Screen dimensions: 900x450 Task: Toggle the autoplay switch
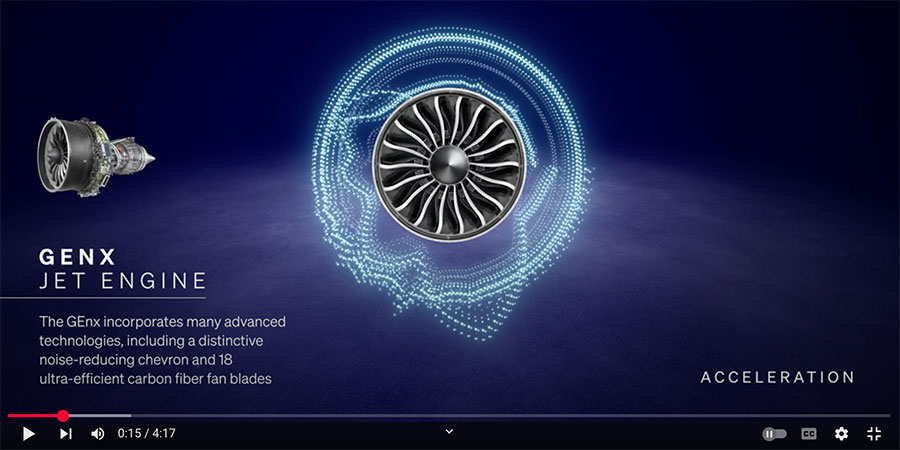click(774, 434)
